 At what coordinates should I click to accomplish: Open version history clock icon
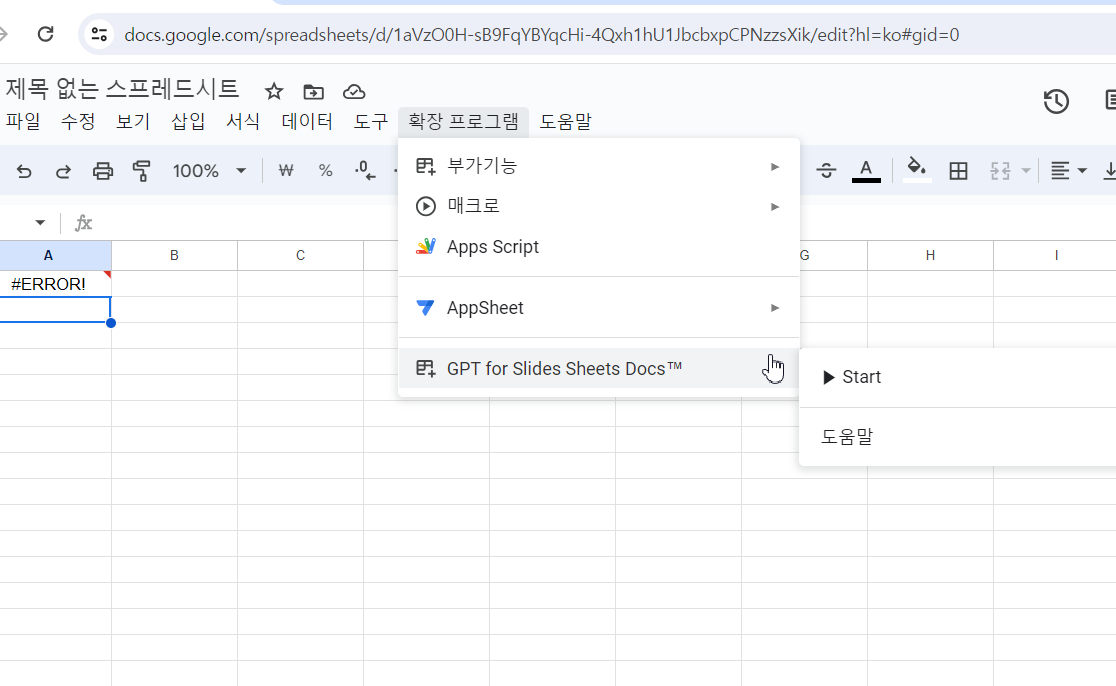point(1056,101)
